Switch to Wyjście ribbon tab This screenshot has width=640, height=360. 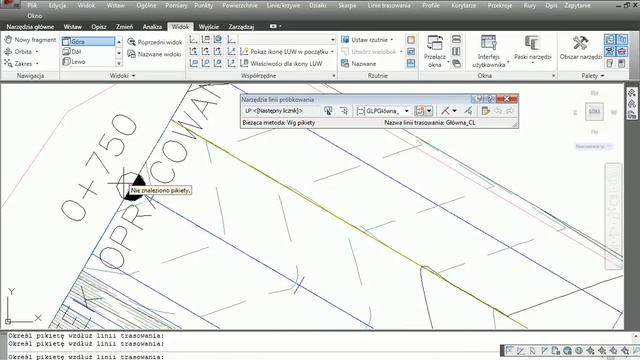point(209,27)
